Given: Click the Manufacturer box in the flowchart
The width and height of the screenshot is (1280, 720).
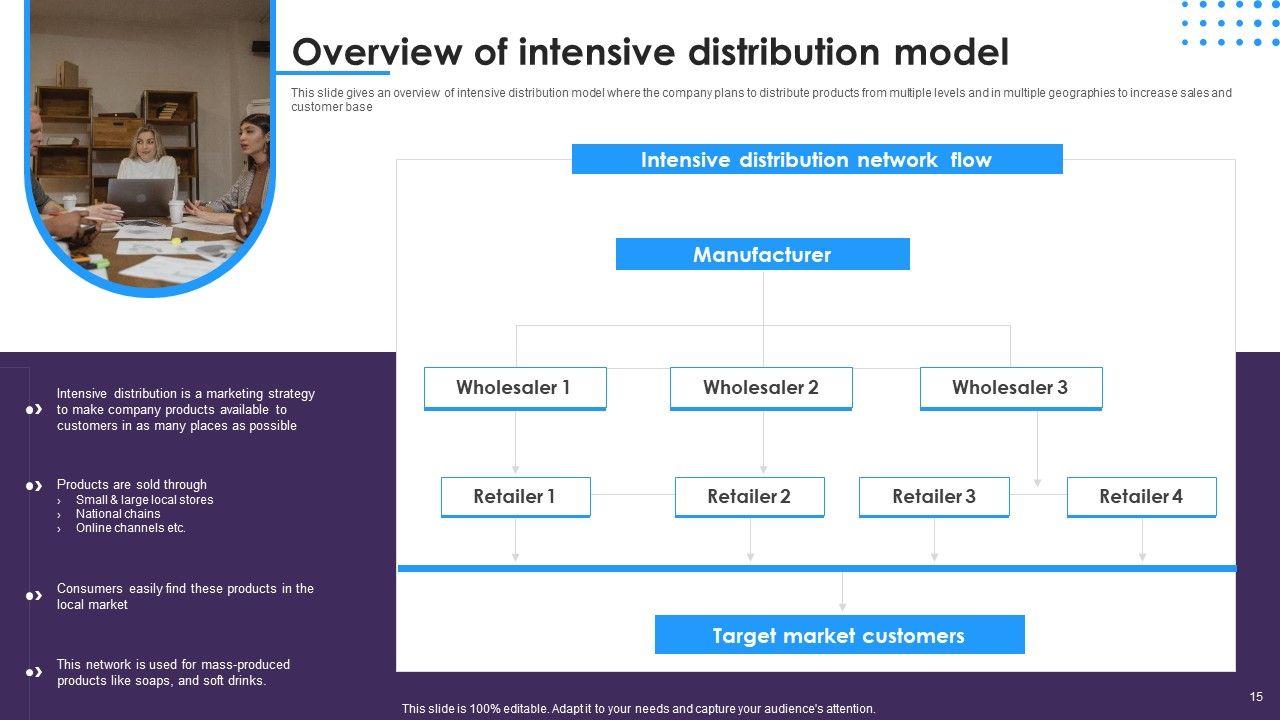Looking at the screenshot, I should point(762,254).
